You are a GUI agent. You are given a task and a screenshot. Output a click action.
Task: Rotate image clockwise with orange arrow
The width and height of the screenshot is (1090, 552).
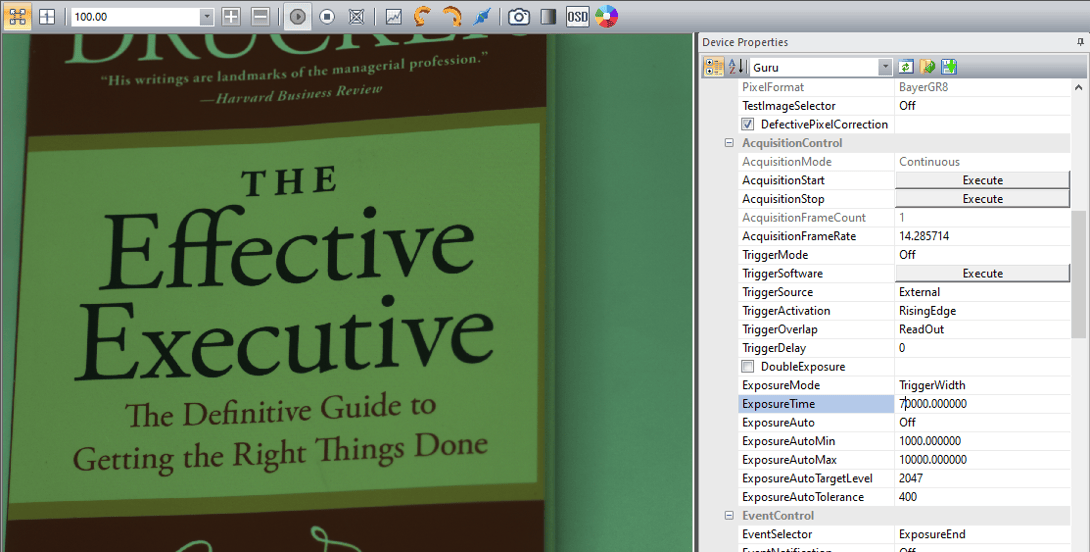click(x=452, y=17)
